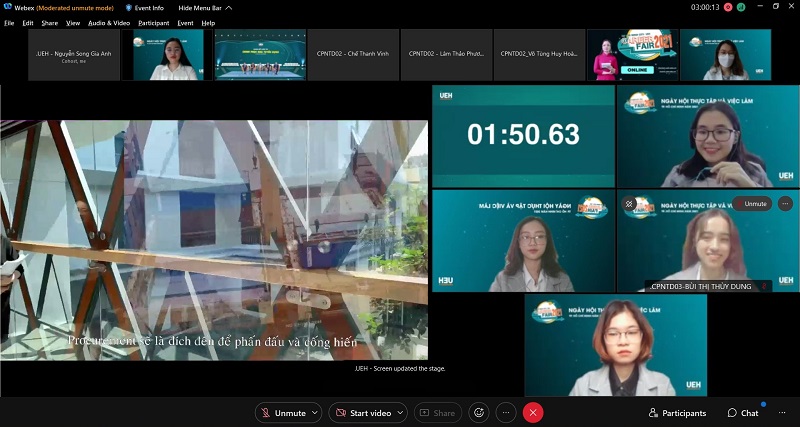This screenshot has width=800, height=427.
Task: Open the Chat panel
Action: coord(743,413)
